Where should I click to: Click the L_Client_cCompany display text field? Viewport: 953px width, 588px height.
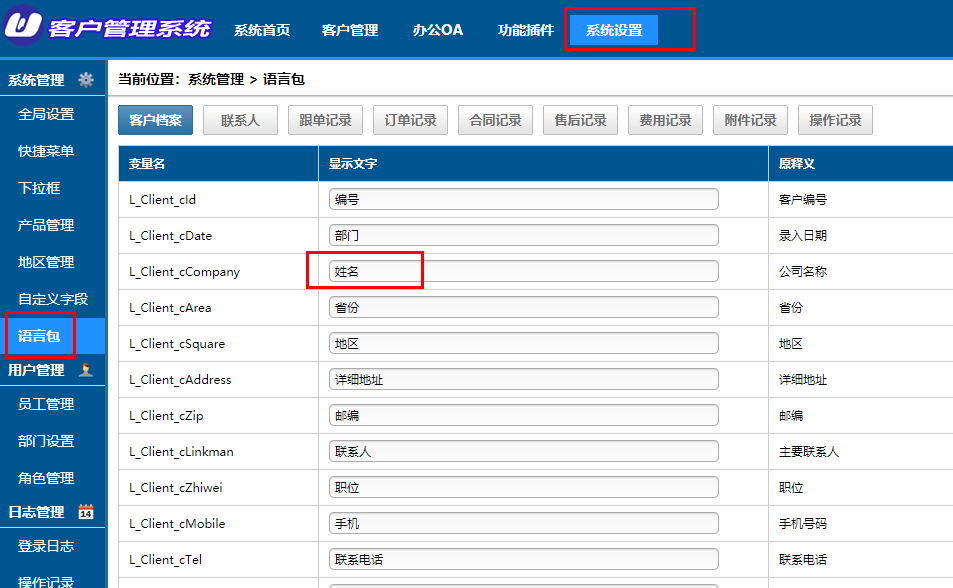[x=524, y=271]
